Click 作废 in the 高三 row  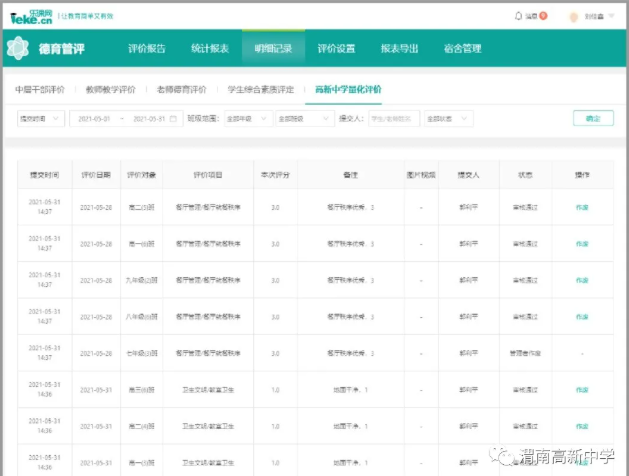coord(582,390)
